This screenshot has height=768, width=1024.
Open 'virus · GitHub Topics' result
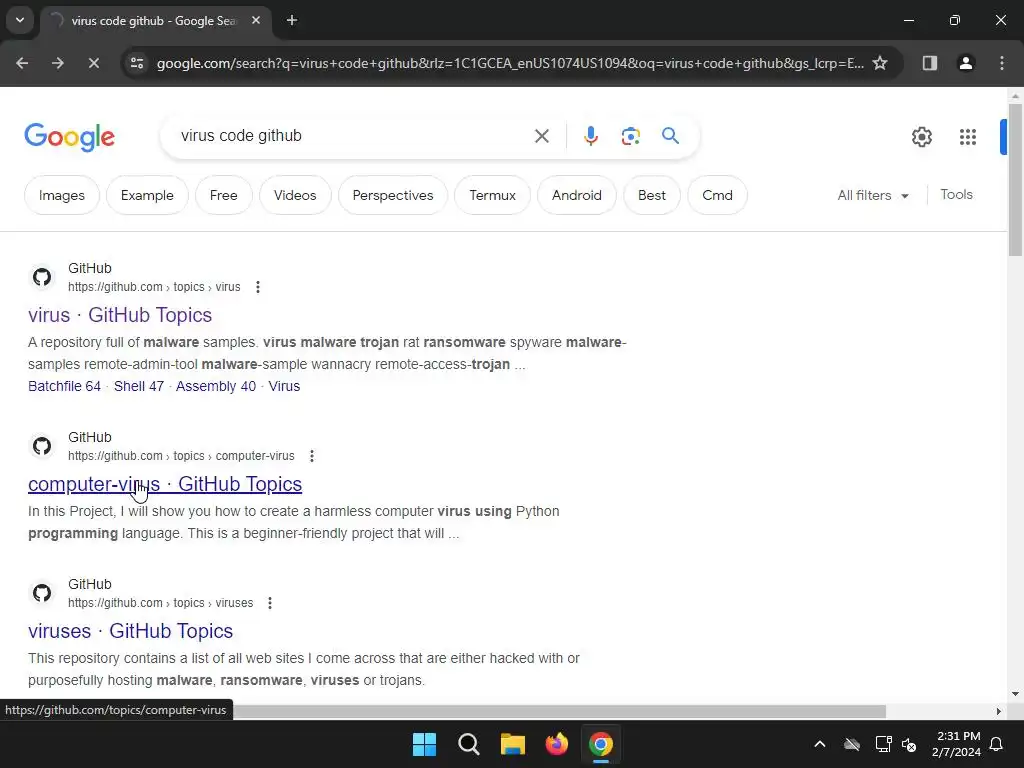(120, 315)
